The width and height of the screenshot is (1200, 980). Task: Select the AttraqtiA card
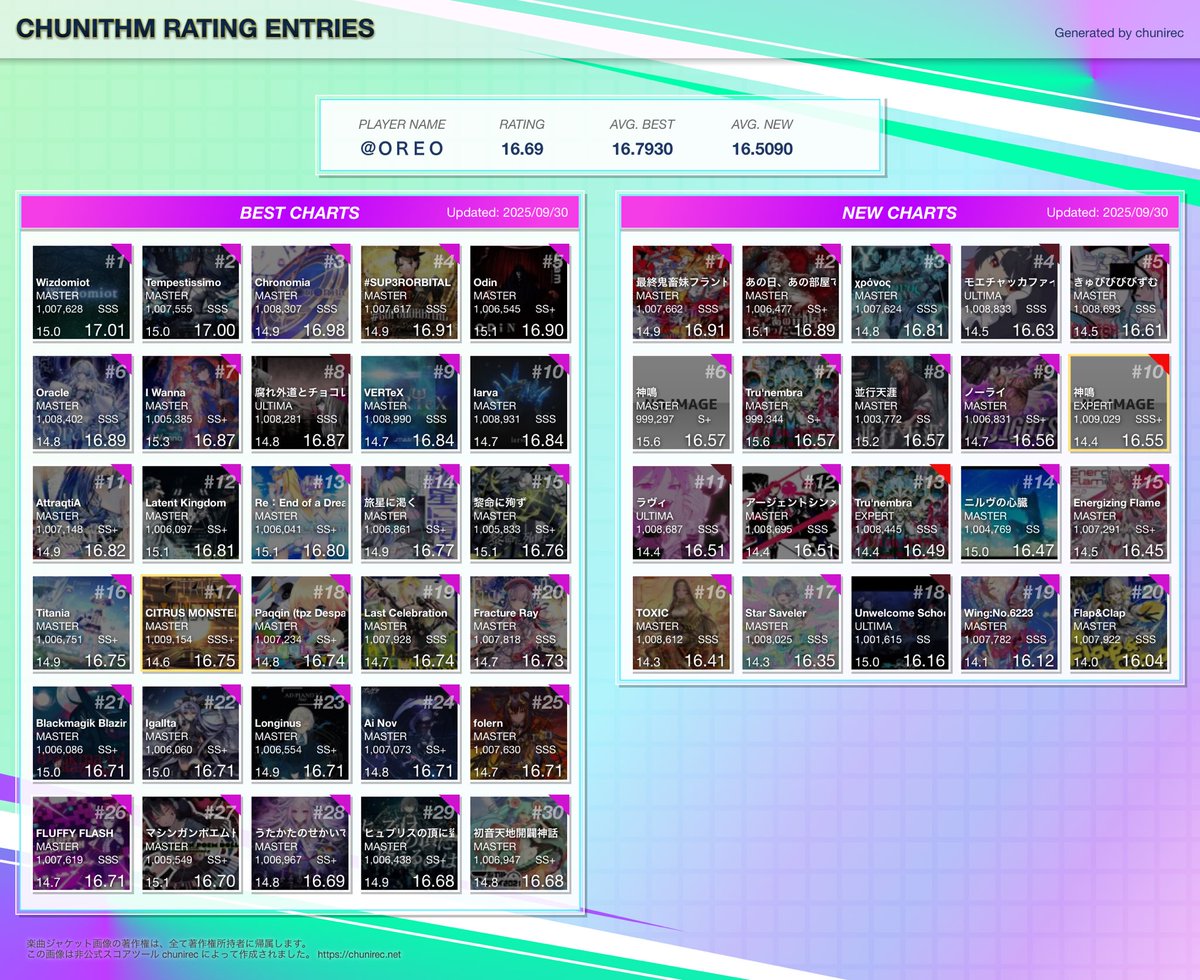(82, 513)
